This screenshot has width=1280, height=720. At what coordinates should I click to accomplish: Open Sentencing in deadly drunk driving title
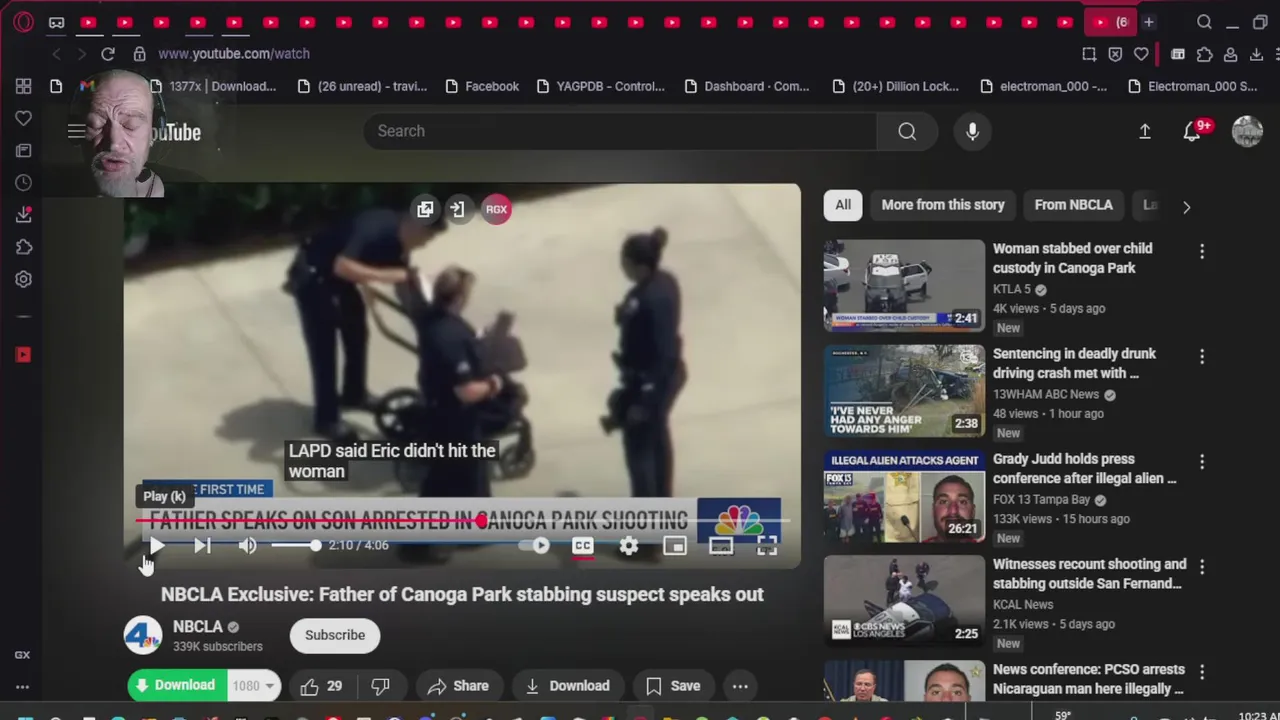(1074, 363)
